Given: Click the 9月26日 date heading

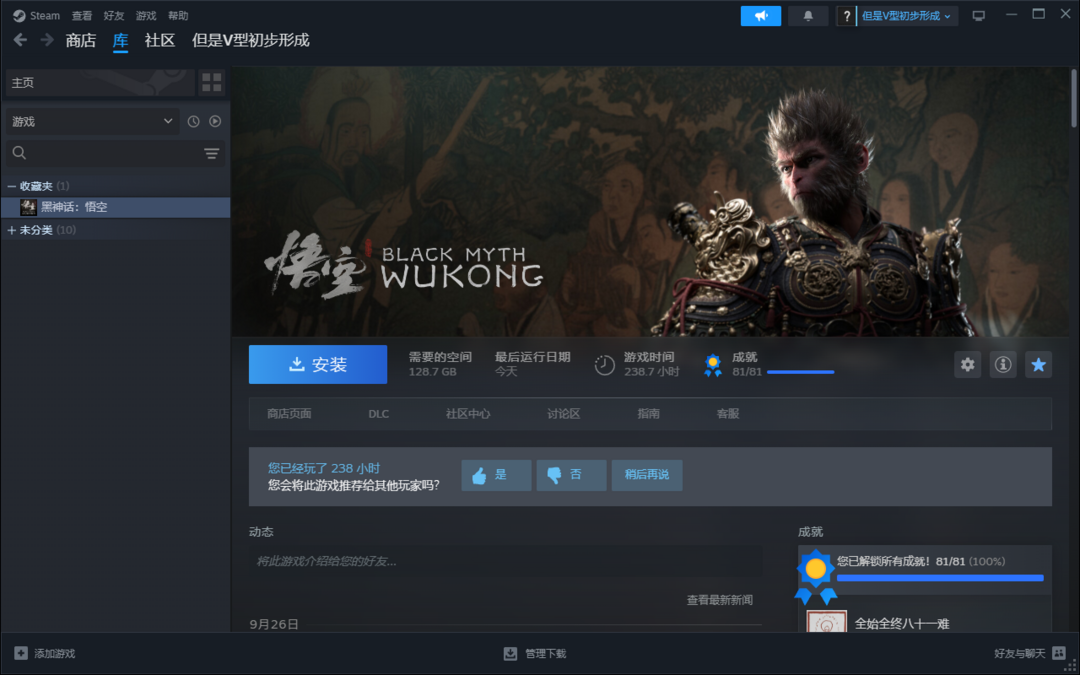Looking at the screenshot, I should pyautogui.click(x=274, y=625).
